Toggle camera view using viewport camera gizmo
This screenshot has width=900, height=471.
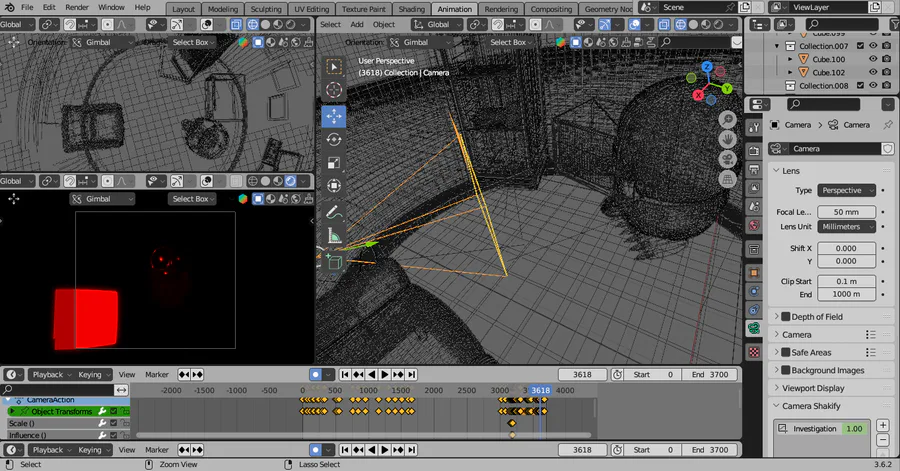(x=727, y=159)
